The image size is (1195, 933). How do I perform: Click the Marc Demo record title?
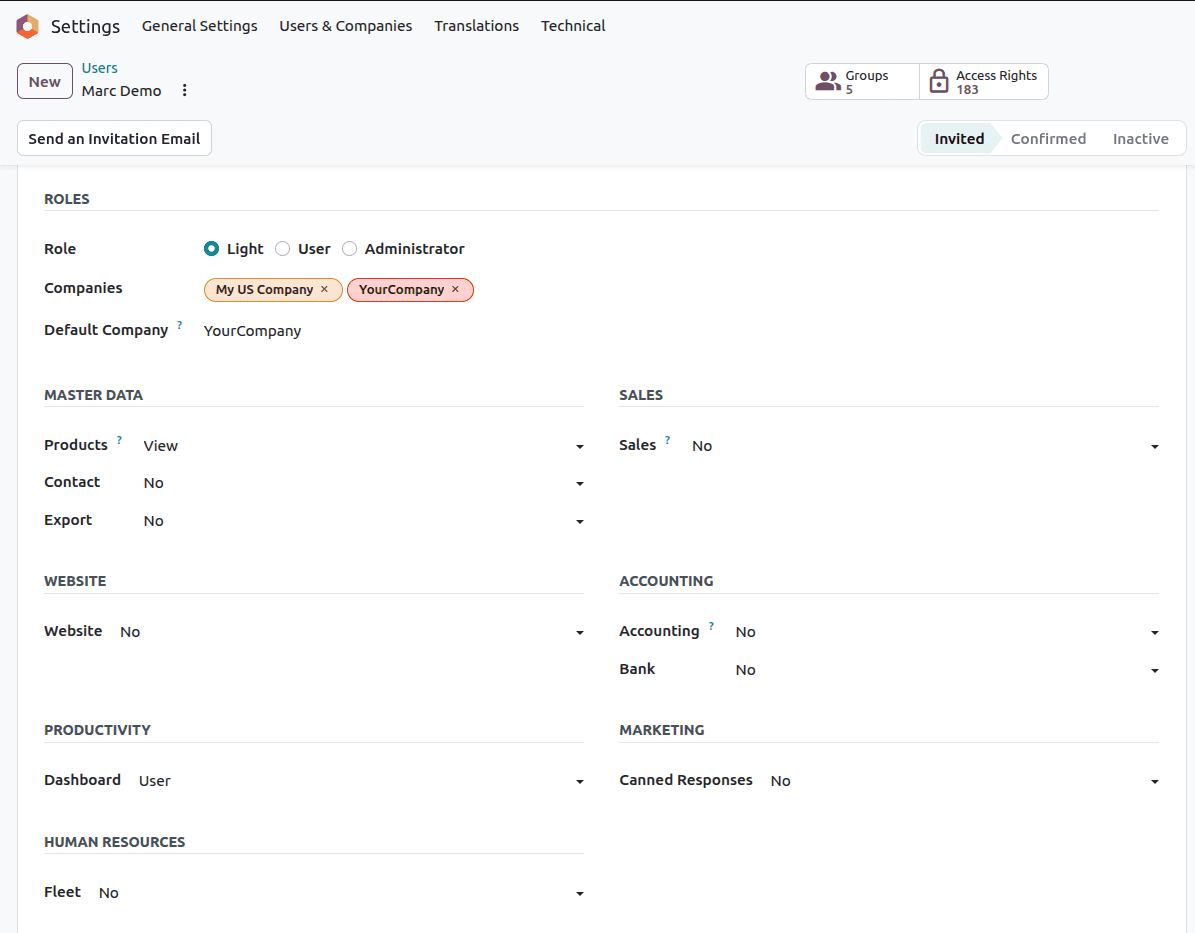[121, 91]
